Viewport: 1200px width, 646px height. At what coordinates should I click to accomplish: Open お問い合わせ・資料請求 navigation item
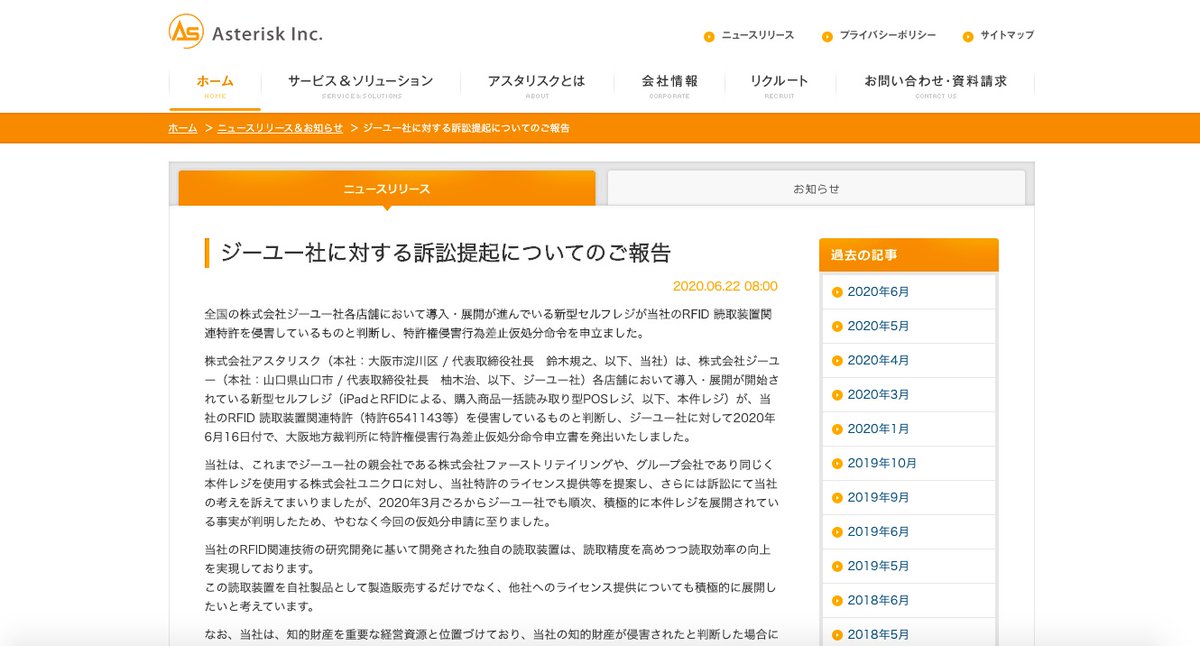(x=935, y=86)
